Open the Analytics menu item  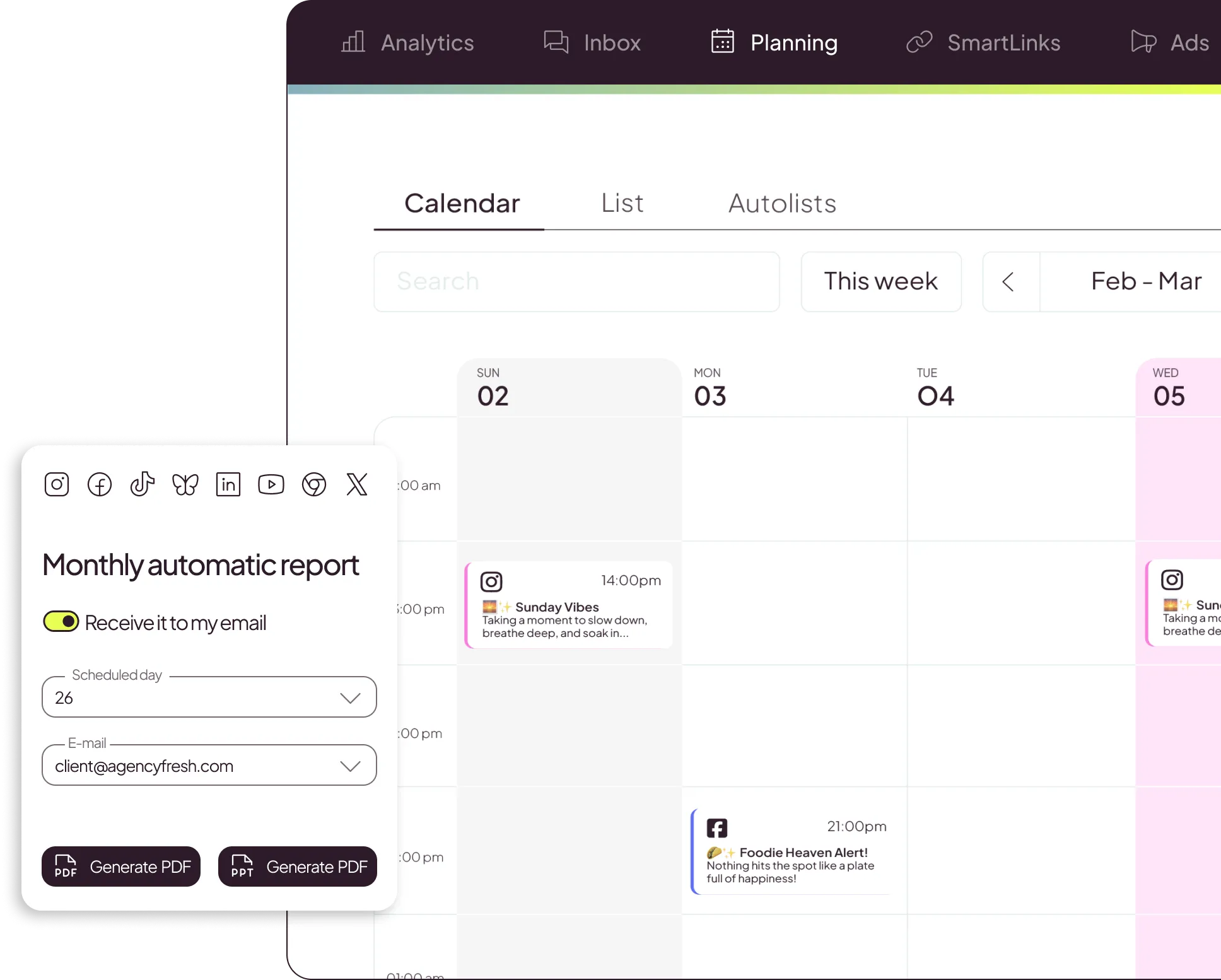point(407,42)
